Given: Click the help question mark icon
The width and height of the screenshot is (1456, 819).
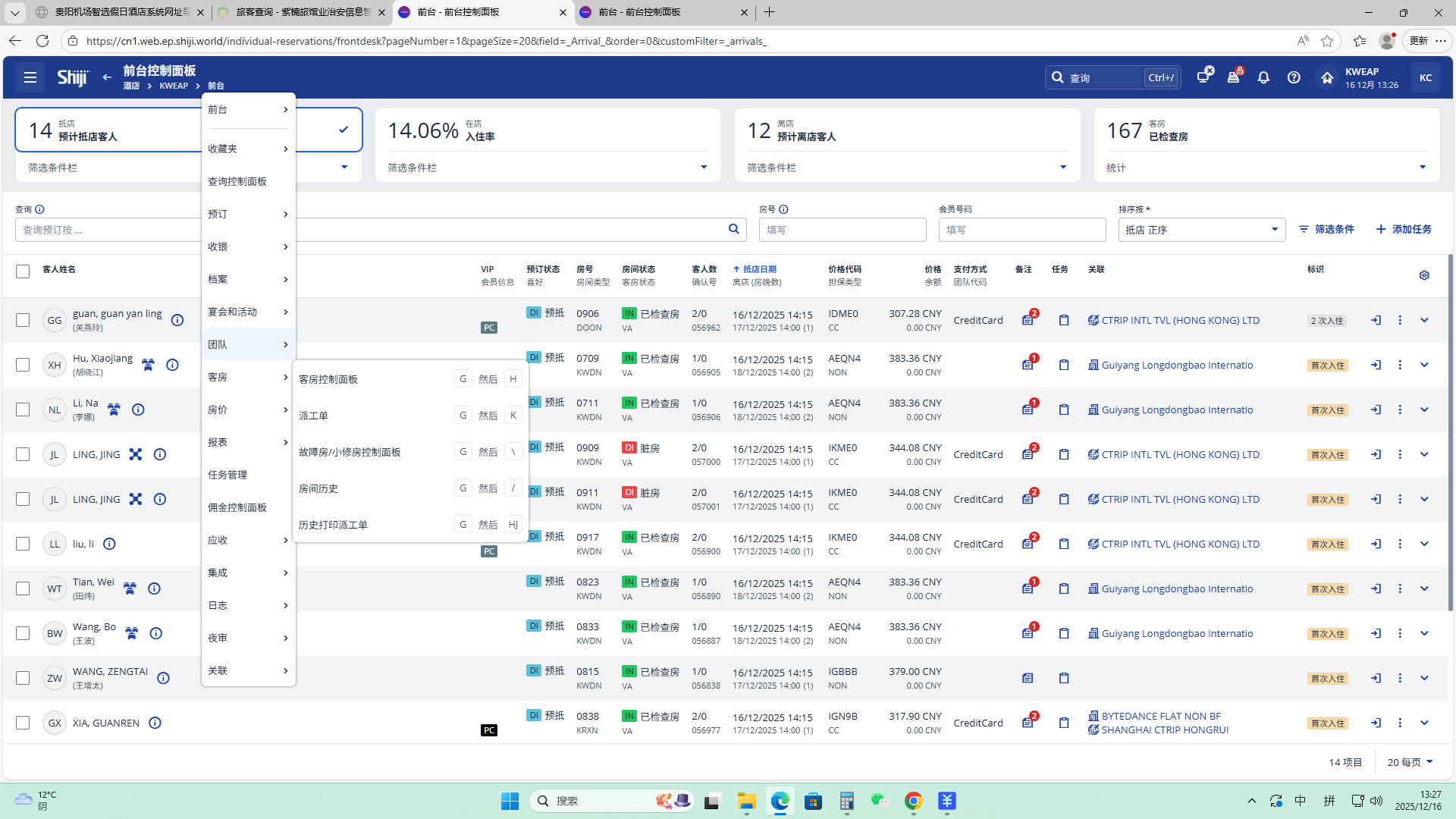Looking at the screenshot, I should [1294, 77].
